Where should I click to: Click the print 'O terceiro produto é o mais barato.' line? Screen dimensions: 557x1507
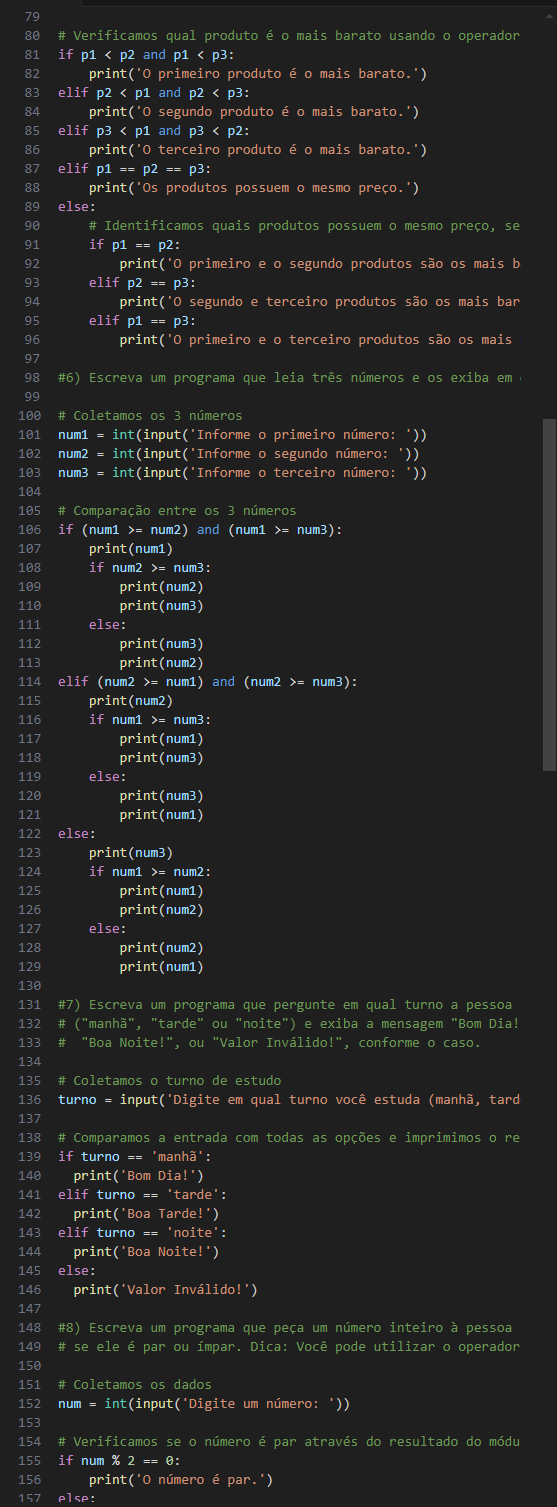click(x=257, y=149)
